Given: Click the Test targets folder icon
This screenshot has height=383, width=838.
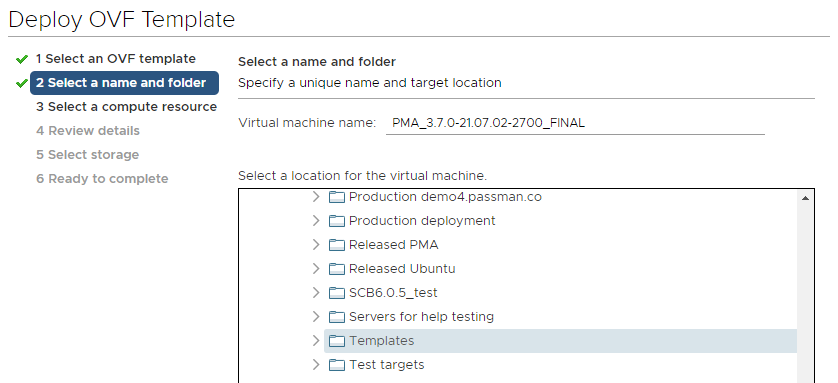Looking at the screenshot, I should pyautogui.click(x=337, y=365).
